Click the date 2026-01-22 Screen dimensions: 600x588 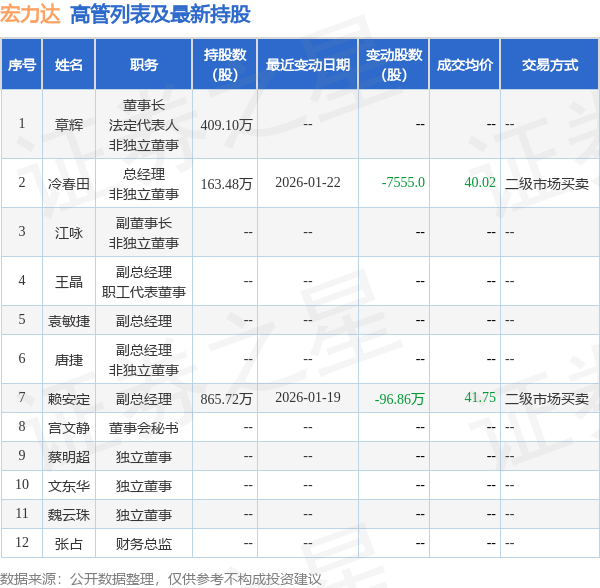point(308,182)
